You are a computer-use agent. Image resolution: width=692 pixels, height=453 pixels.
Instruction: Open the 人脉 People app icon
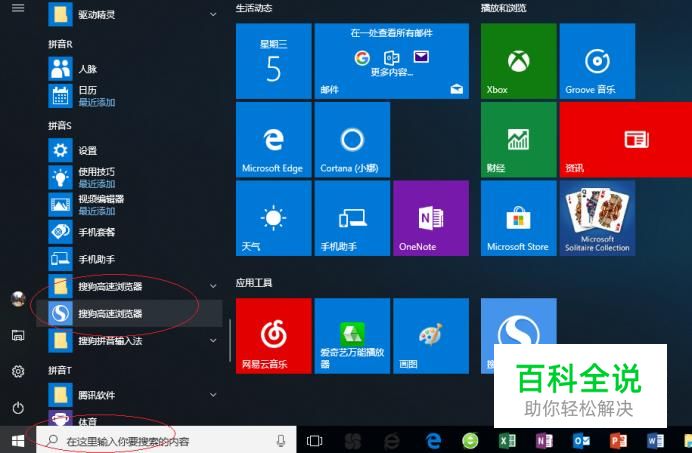click(x=60, y=69)
